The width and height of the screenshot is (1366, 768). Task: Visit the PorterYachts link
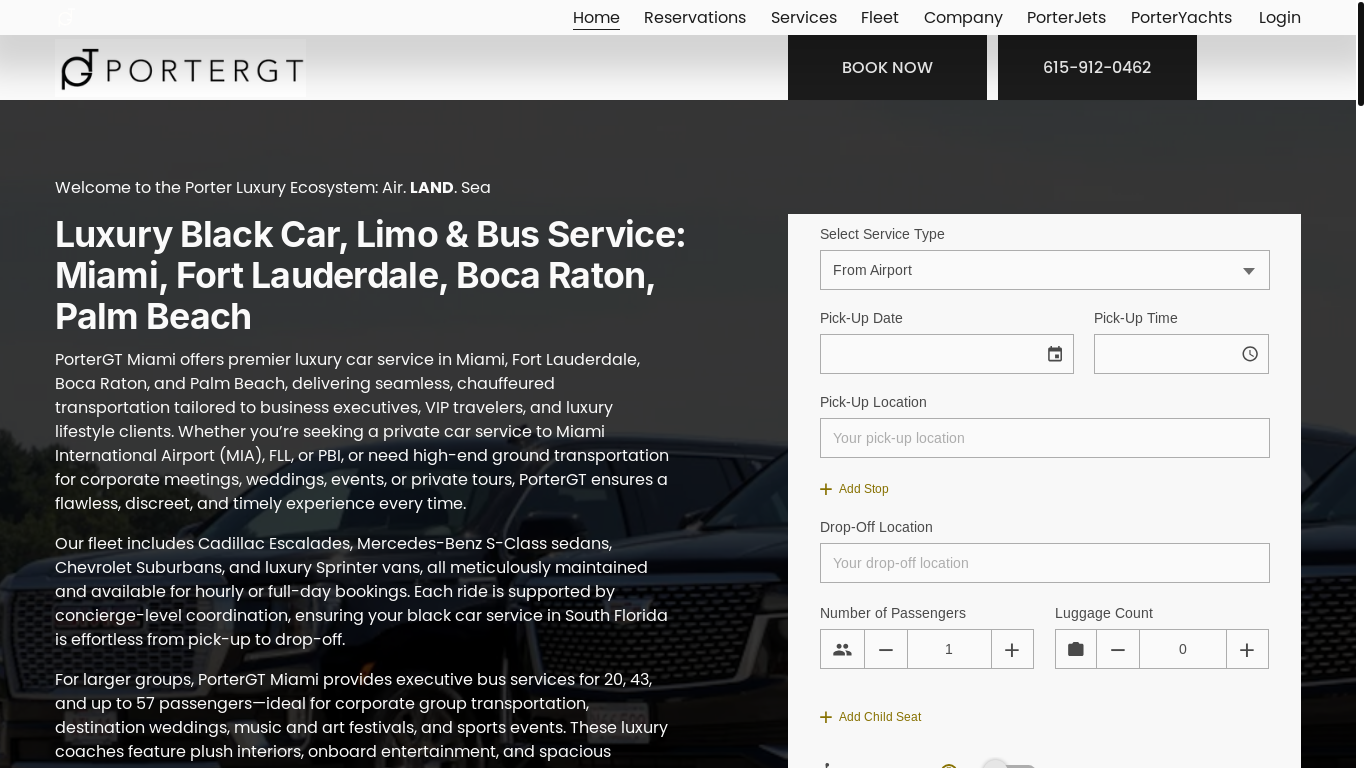click(x=1181, y=17)
